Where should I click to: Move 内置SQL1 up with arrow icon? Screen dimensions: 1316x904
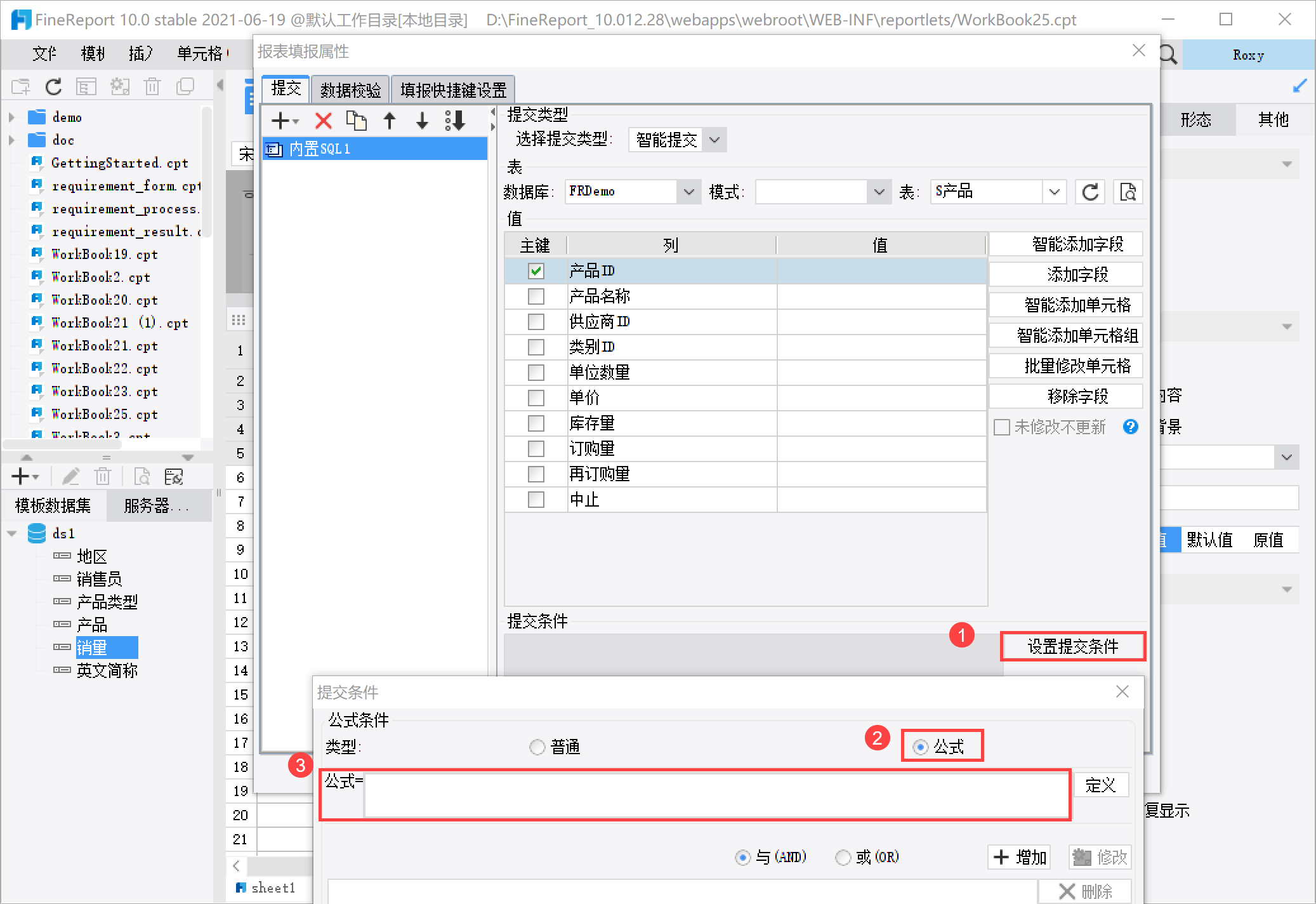pos(390,120)
